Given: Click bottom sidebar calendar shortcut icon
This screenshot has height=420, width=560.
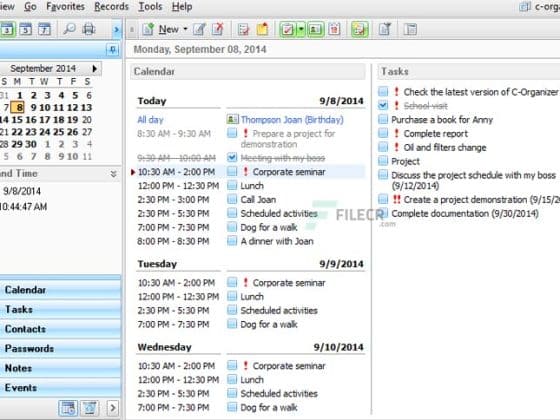Looking at the screenshot, I should point(68,408).
